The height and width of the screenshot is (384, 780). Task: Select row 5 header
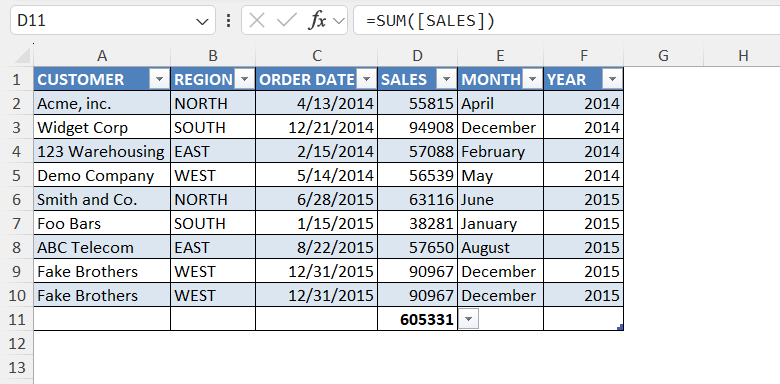pyautogui.click(x=17, y=176)
